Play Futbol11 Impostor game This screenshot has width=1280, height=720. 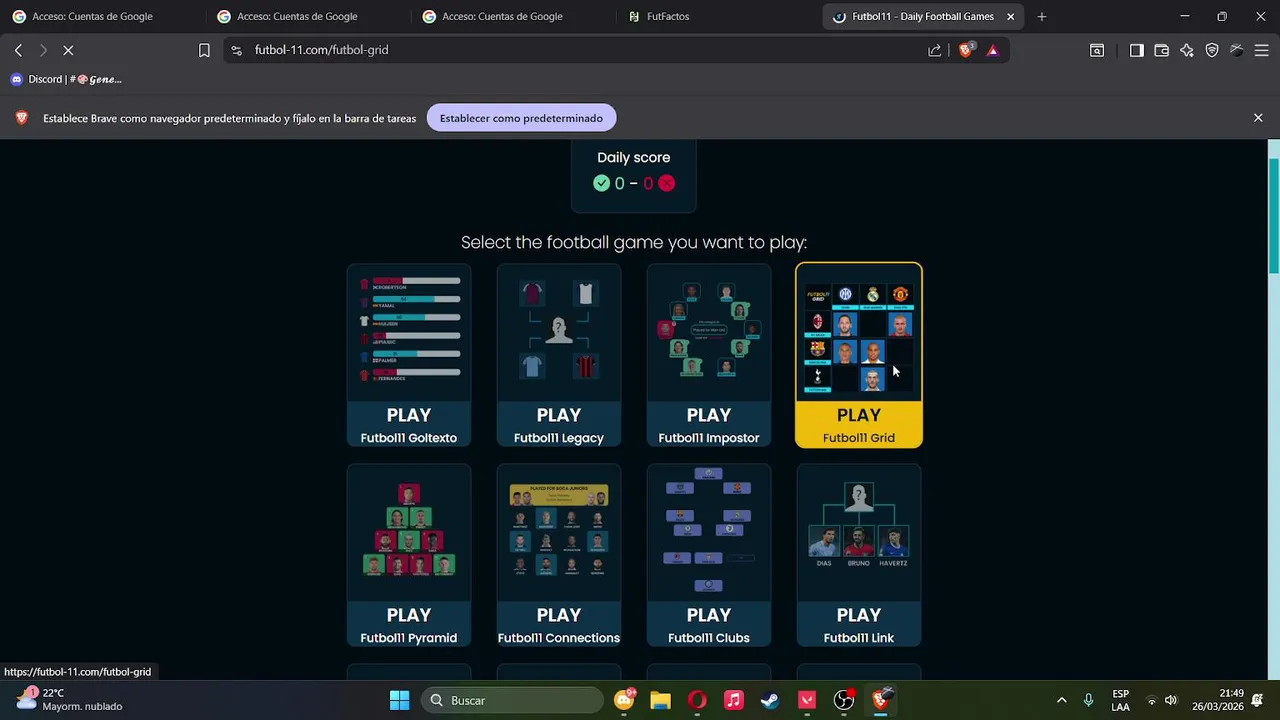pos(709,425)
